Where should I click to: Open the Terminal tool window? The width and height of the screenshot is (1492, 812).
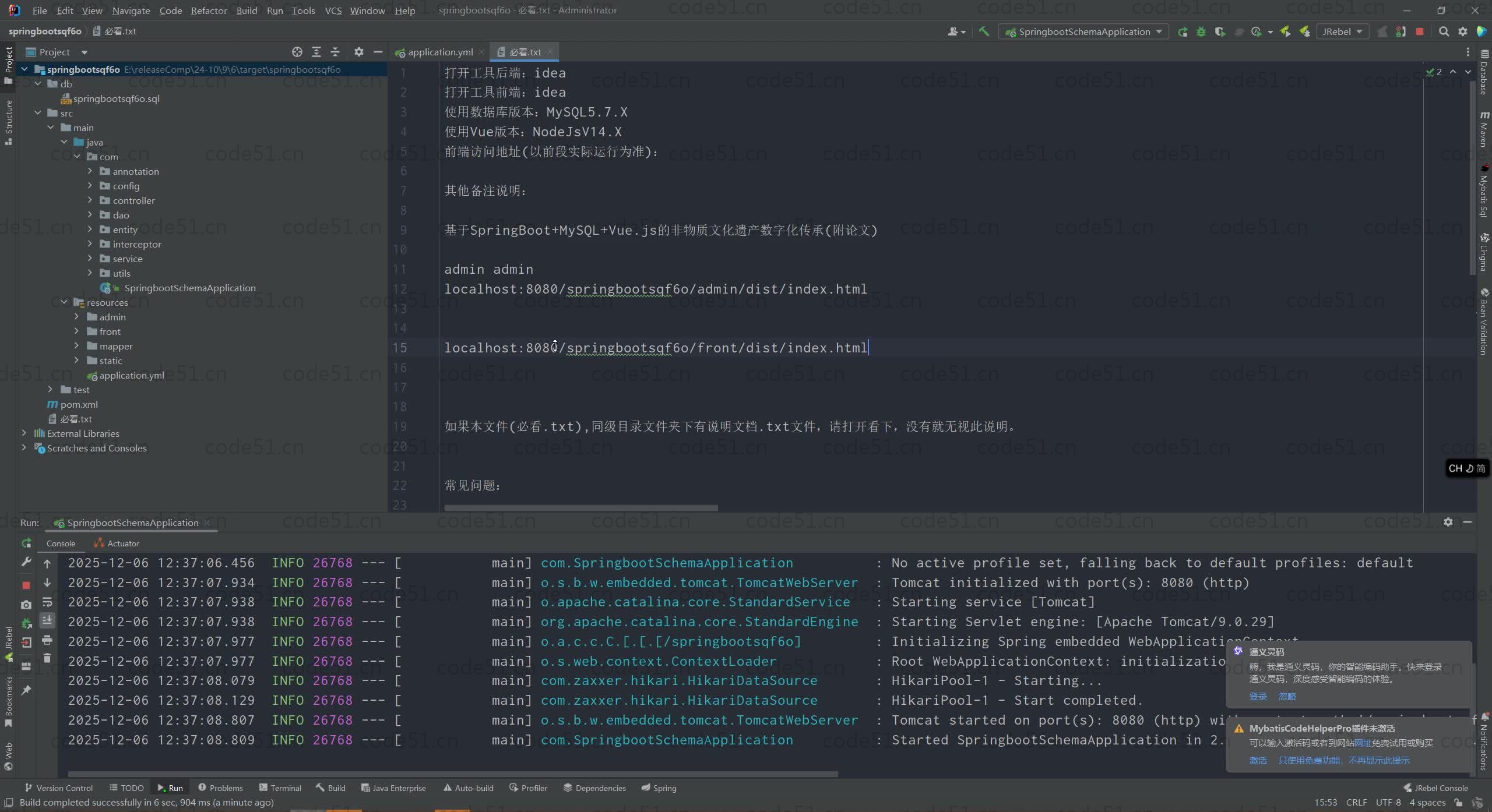pyautogui.click(x=280, y=788)
